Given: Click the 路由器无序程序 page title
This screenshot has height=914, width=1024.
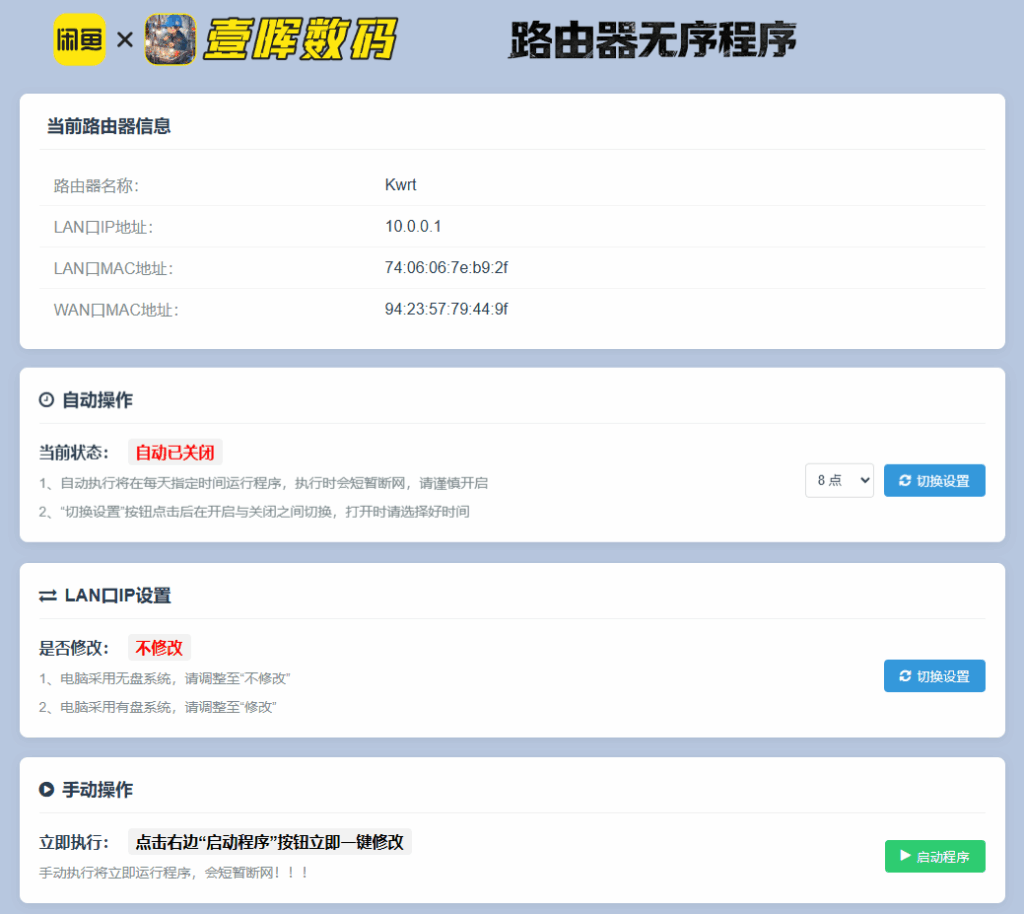Looking at the screenshot, I should [x=652, y=40].
